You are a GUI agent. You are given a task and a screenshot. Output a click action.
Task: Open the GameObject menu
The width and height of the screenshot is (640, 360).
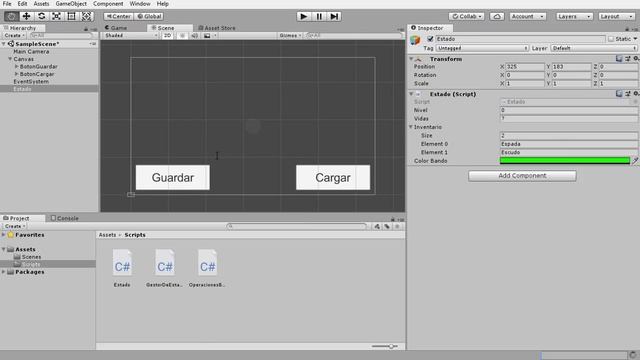click(x=71, y=4)
